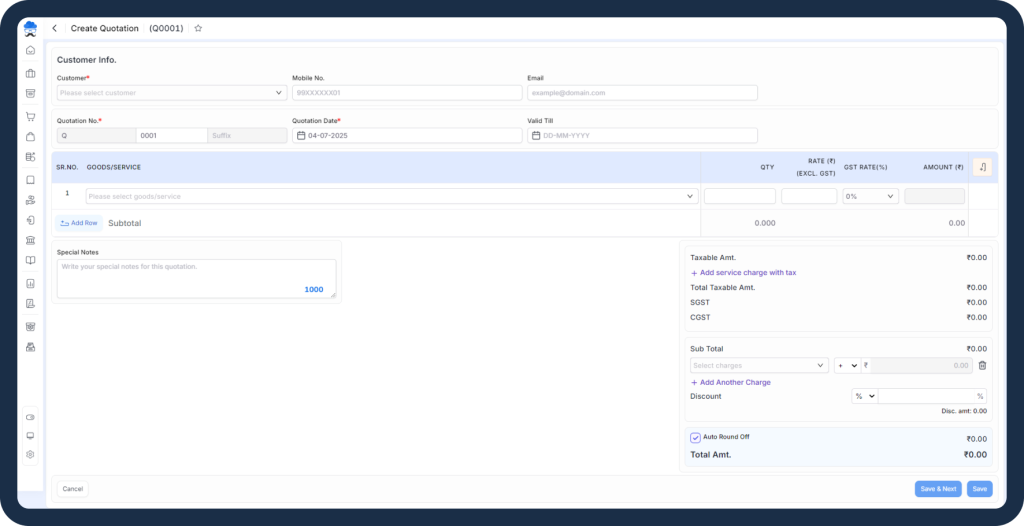
Task: Open the Discount type % dropdown
Action: click(x=865, y=396)
